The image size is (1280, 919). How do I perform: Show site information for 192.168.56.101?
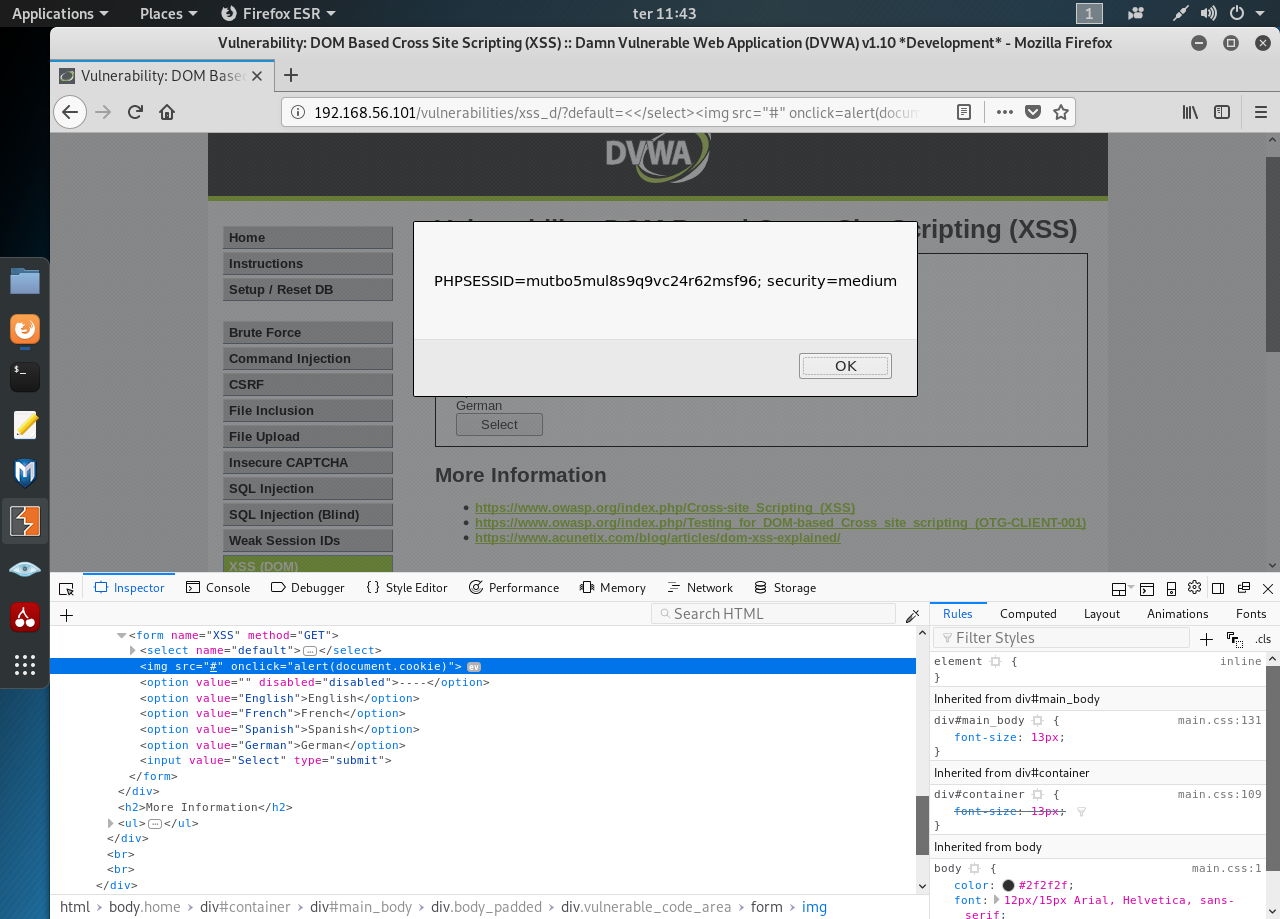point(299,112)
